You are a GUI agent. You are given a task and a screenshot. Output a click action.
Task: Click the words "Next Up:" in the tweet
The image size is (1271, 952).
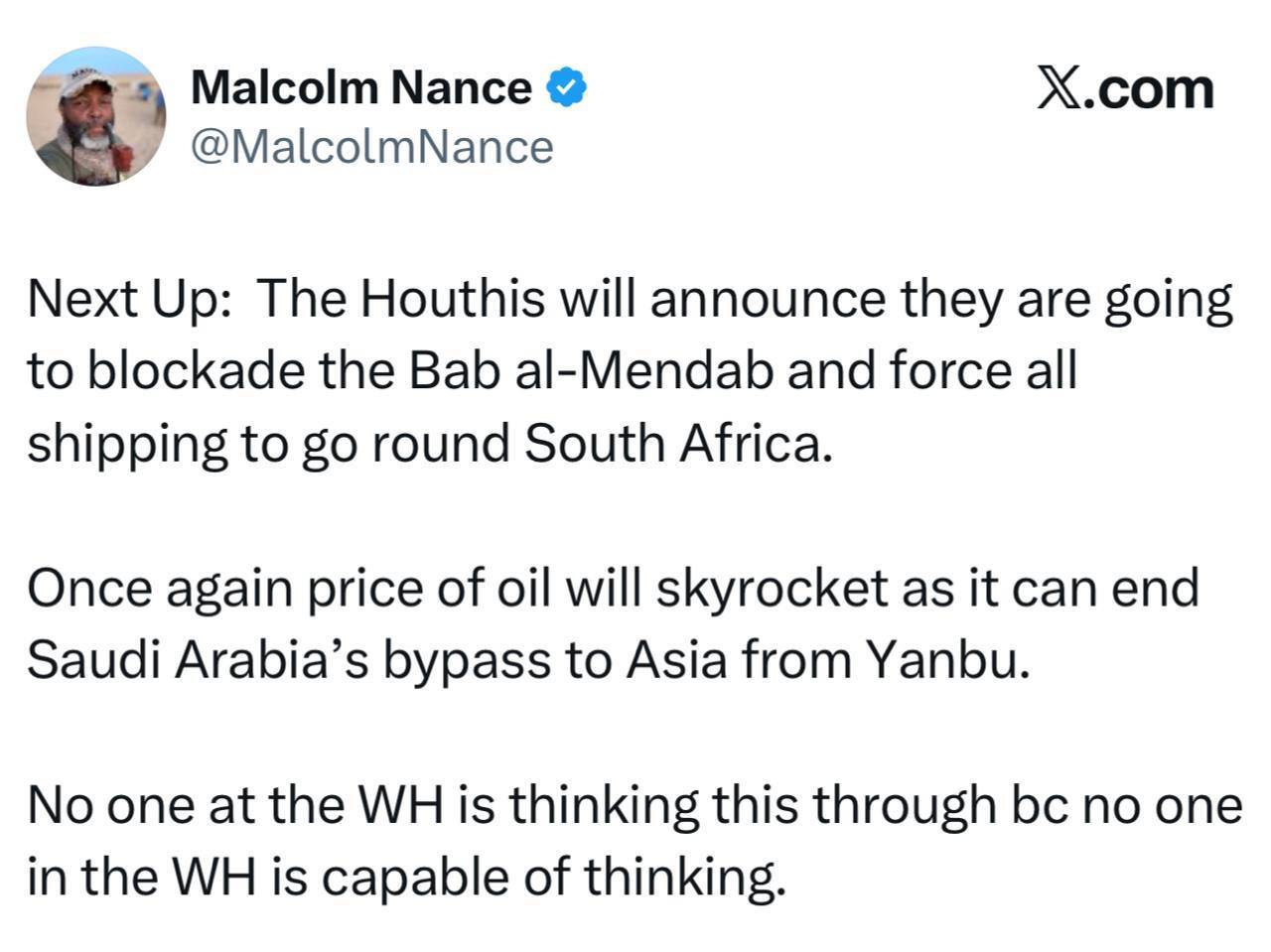click(130, 300)
